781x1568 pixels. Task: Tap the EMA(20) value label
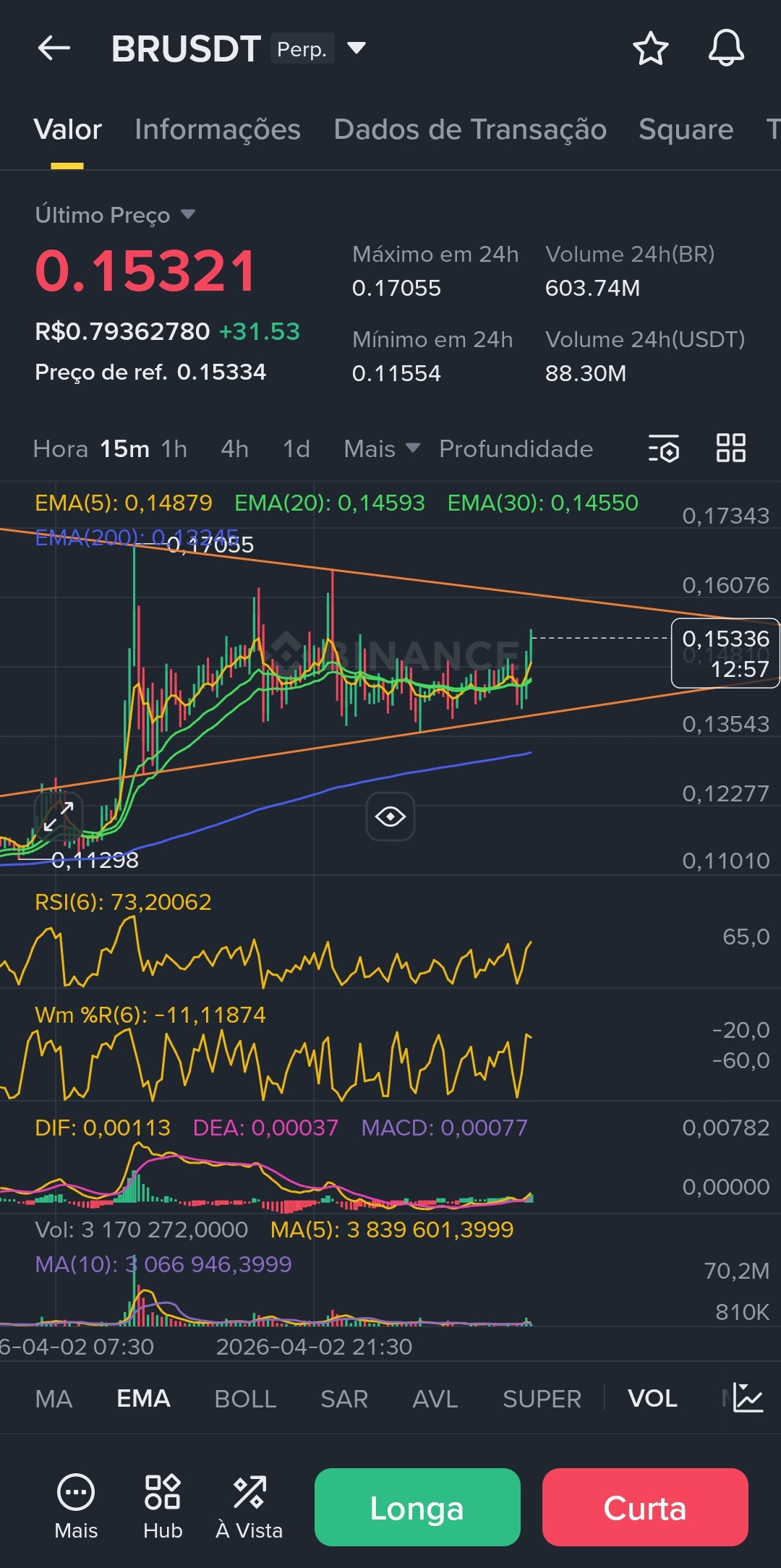click(x=330, y=503)
